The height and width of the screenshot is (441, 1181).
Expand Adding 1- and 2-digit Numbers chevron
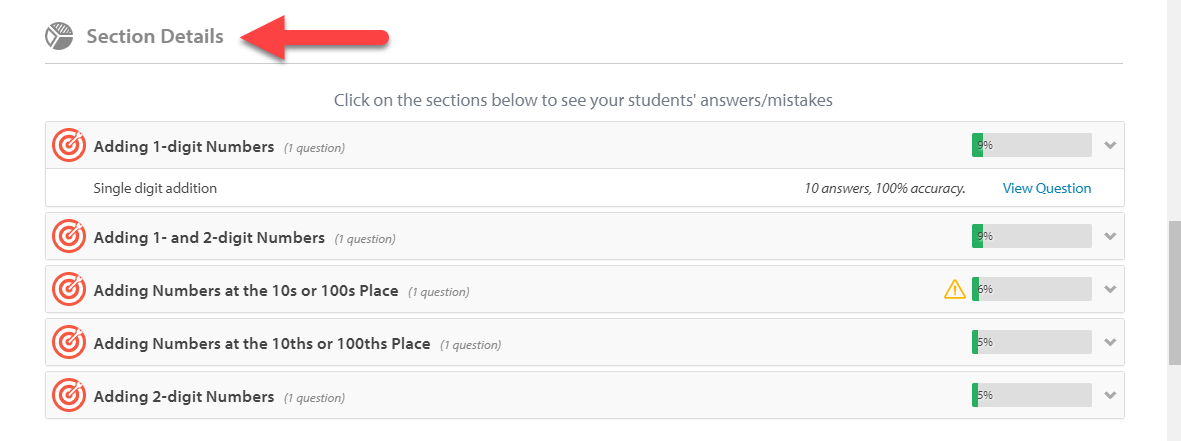point(1109,237)
